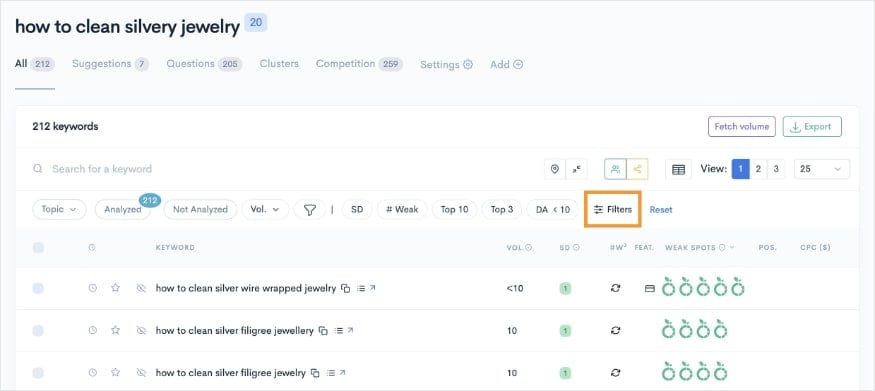Viewport: 875px width, 391px height.
Task: Star the 'wire wrapped jewelry' keyword
Action: pyautogui.click(x=116, y=288)
